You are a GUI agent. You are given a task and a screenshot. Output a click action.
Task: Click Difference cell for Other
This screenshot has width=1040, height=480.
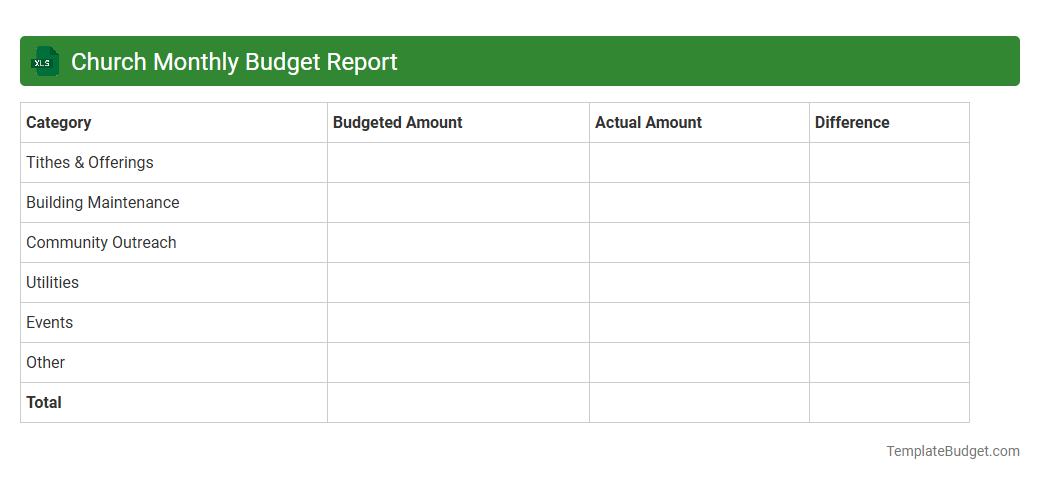point(889,363)
